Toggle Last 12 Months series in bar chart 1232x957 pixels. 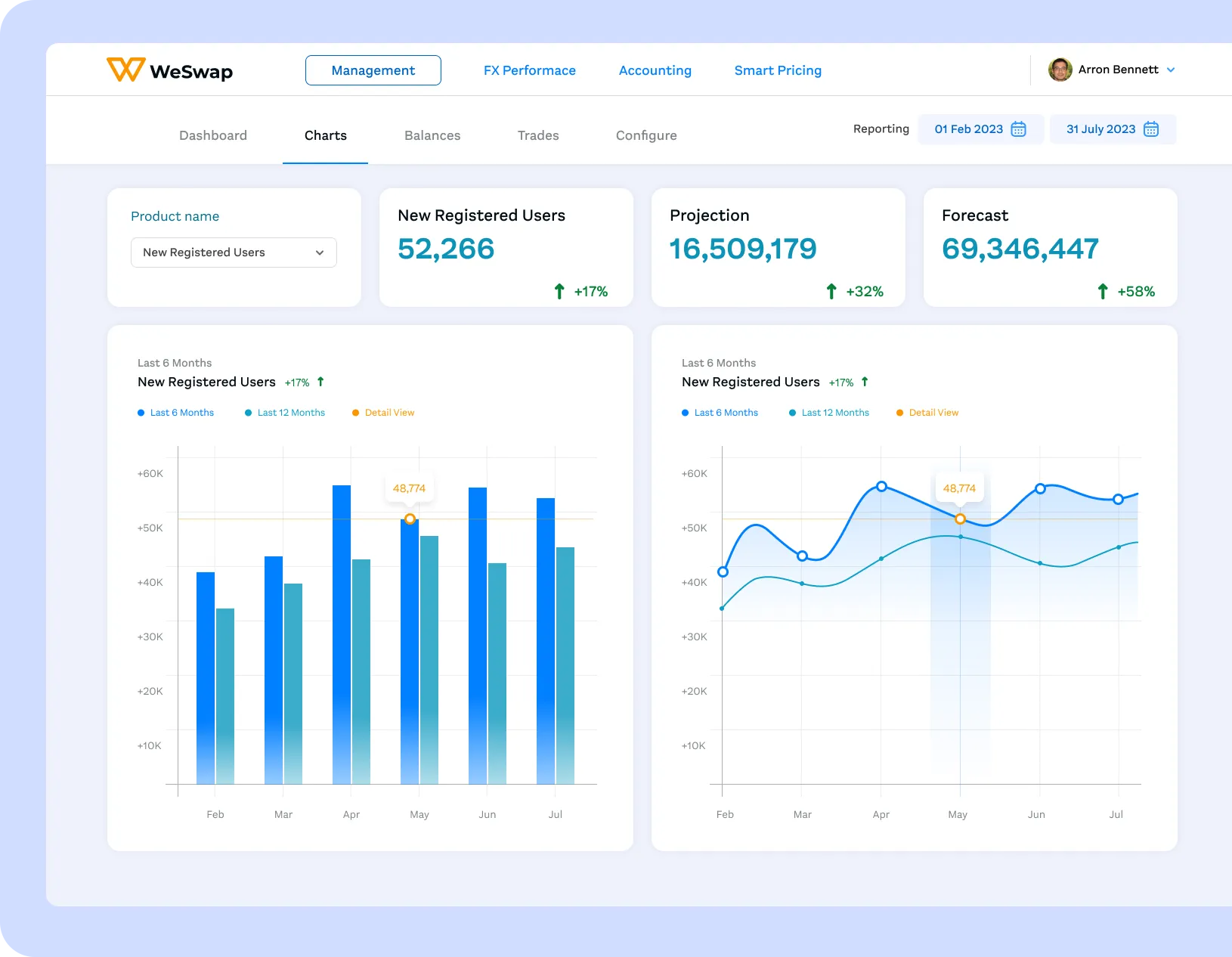pyautogui.click(x=285, y=413)
